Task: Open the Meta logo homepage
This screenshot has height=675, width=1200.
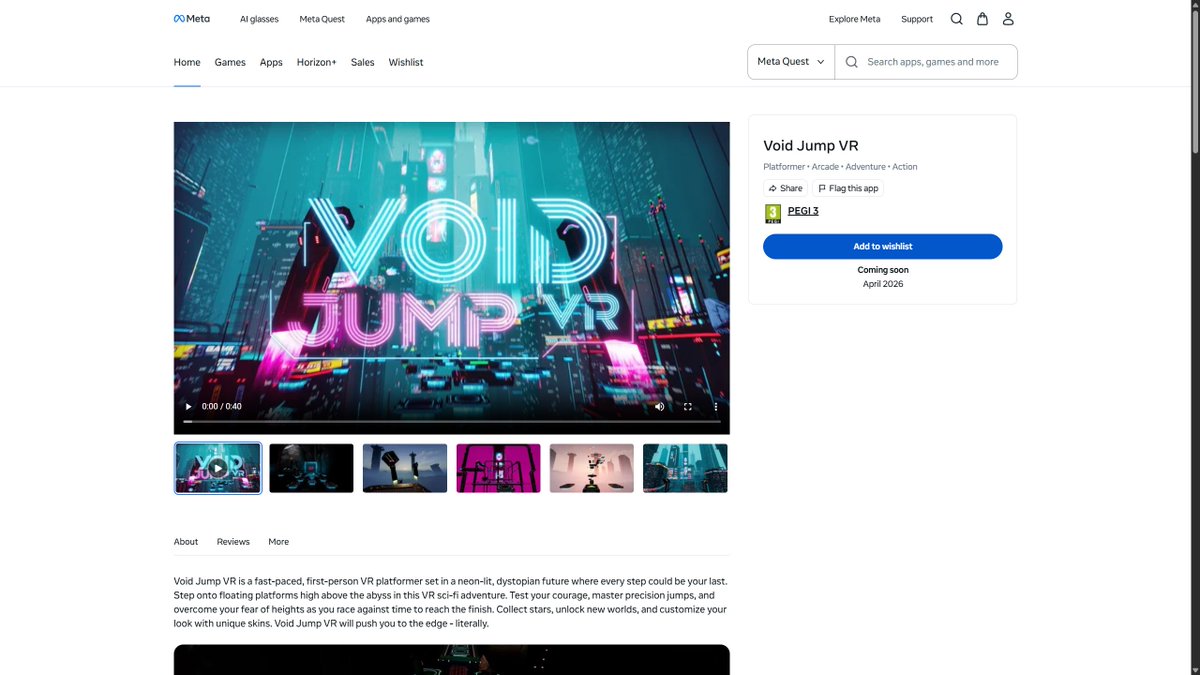Action: (x=192, y=19)
